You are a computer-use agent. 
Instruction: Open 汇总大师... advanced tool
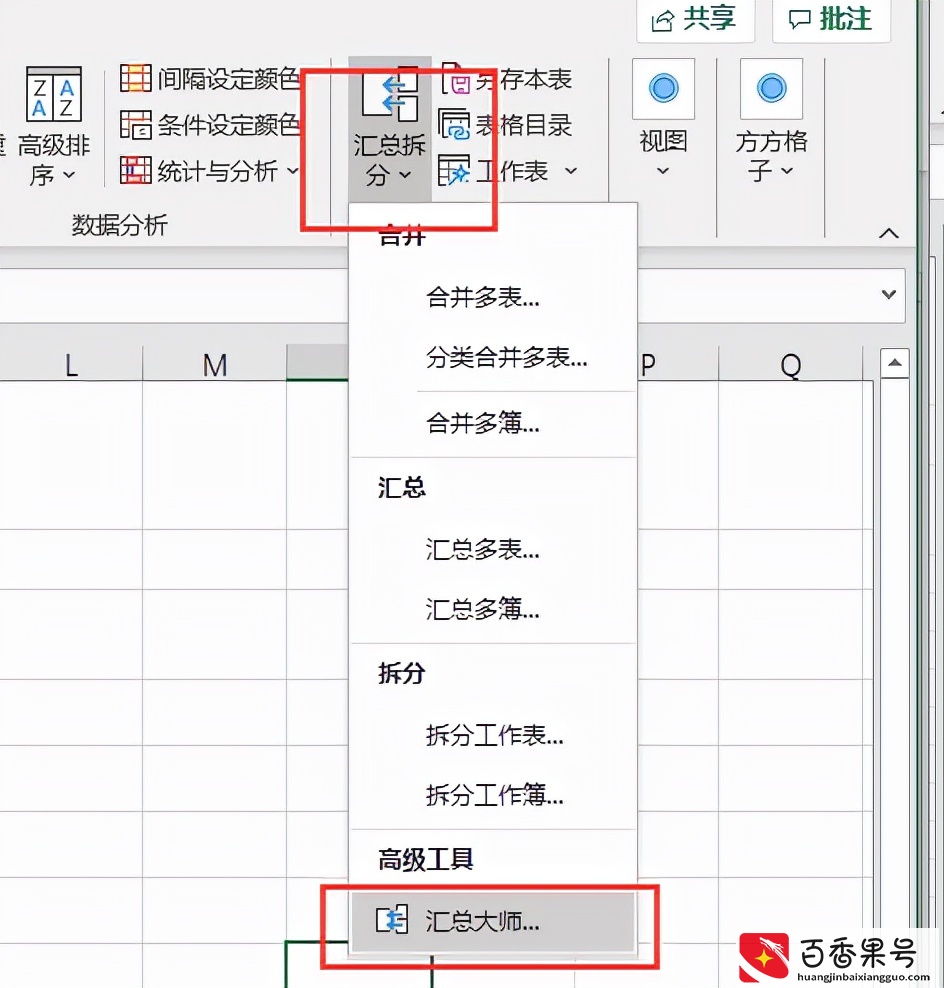[x=493, y=921]
